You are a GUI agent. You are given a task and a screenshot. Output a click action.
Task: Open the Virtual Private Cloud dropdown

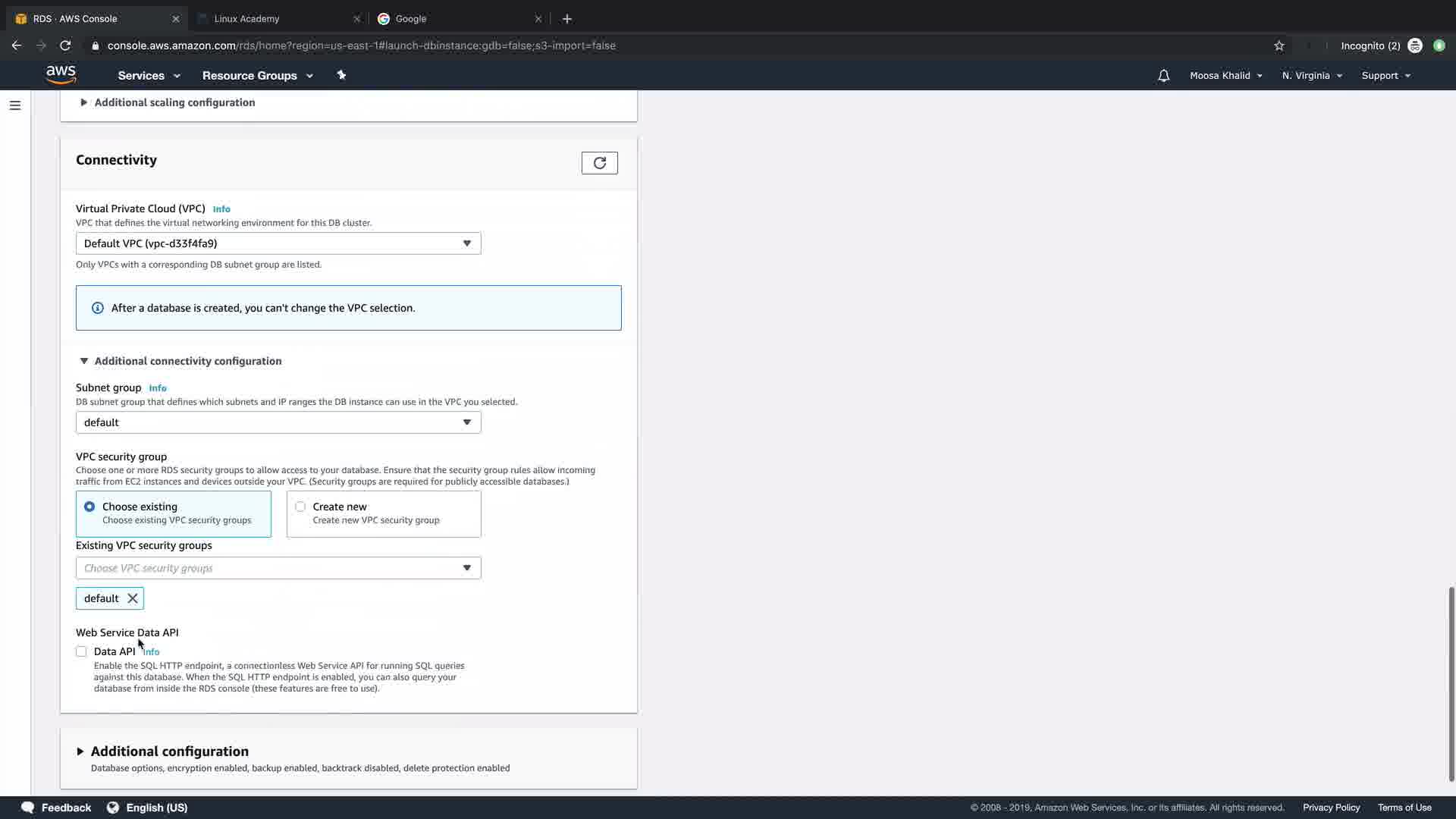click(x=278, y=243)
